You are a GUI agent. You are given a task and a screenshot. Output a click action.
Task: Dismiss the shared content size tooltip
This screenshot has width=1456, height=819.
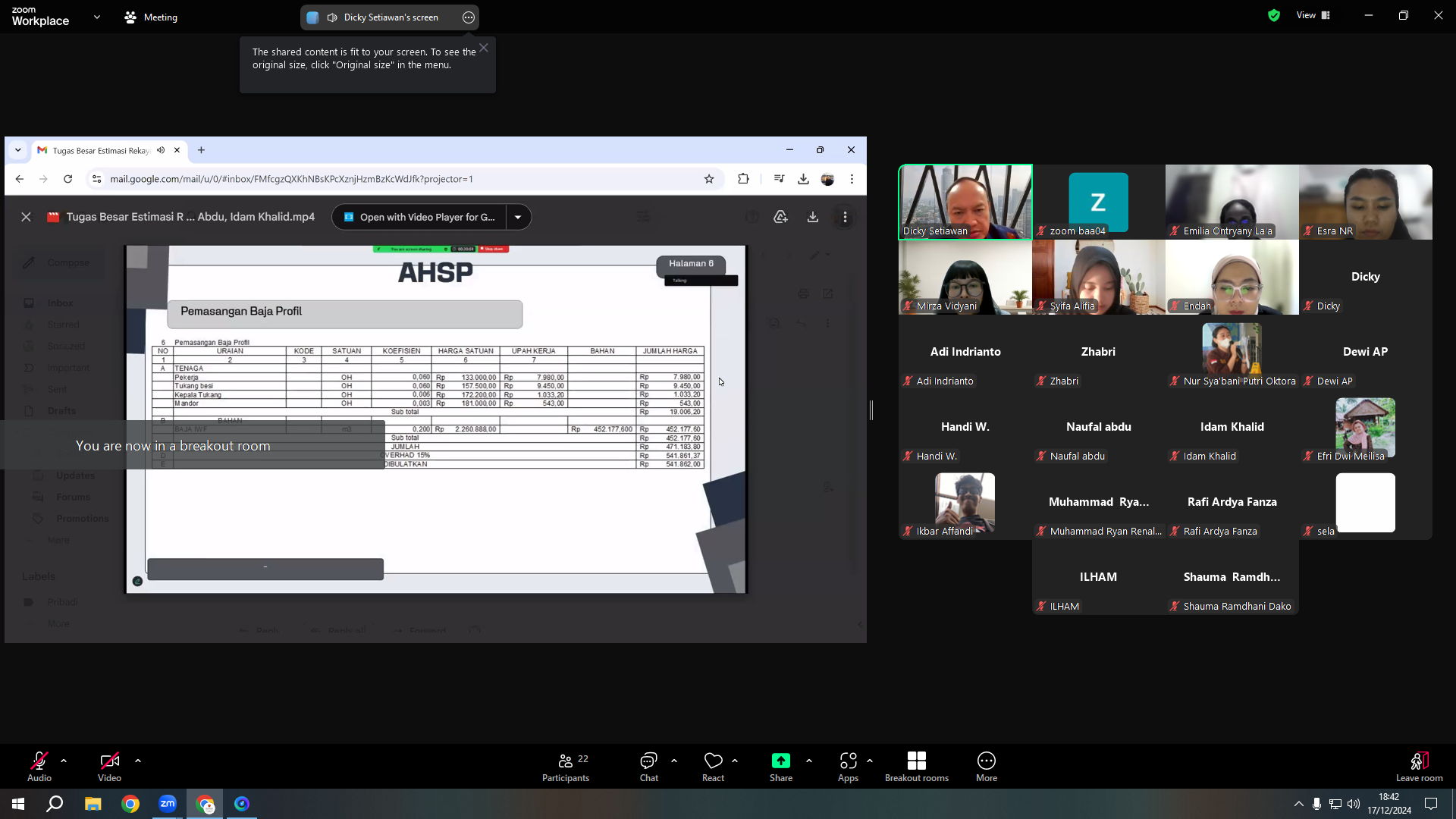tap(484, 48)
